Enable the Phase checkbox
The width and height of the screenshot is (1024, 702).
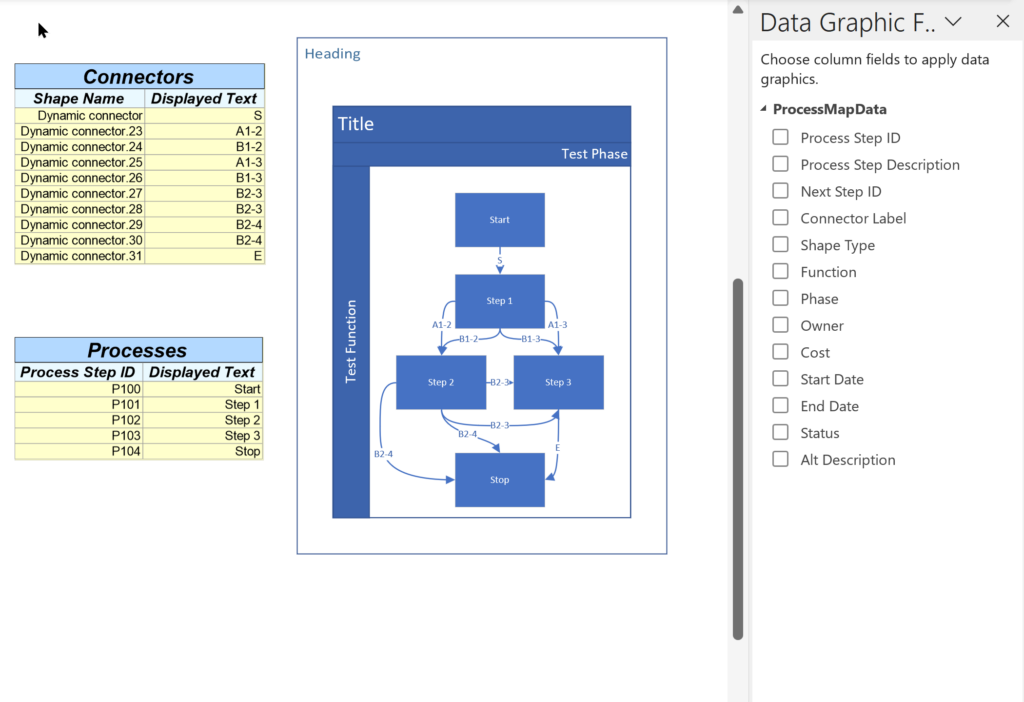pyautogui.click(x=780, y=298)
